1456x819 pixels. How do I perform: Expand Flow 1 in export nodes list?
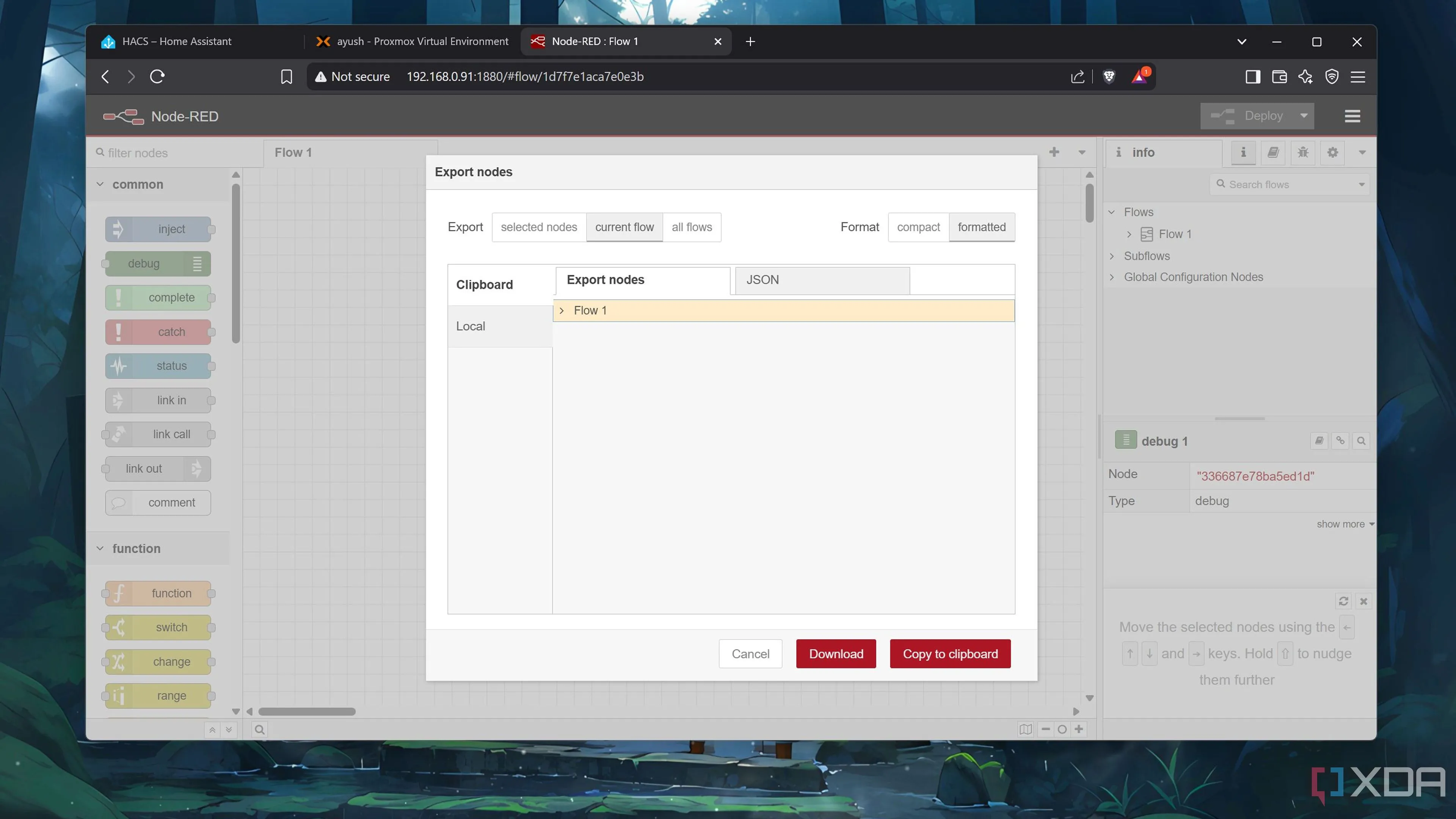[x=561, y=311]
